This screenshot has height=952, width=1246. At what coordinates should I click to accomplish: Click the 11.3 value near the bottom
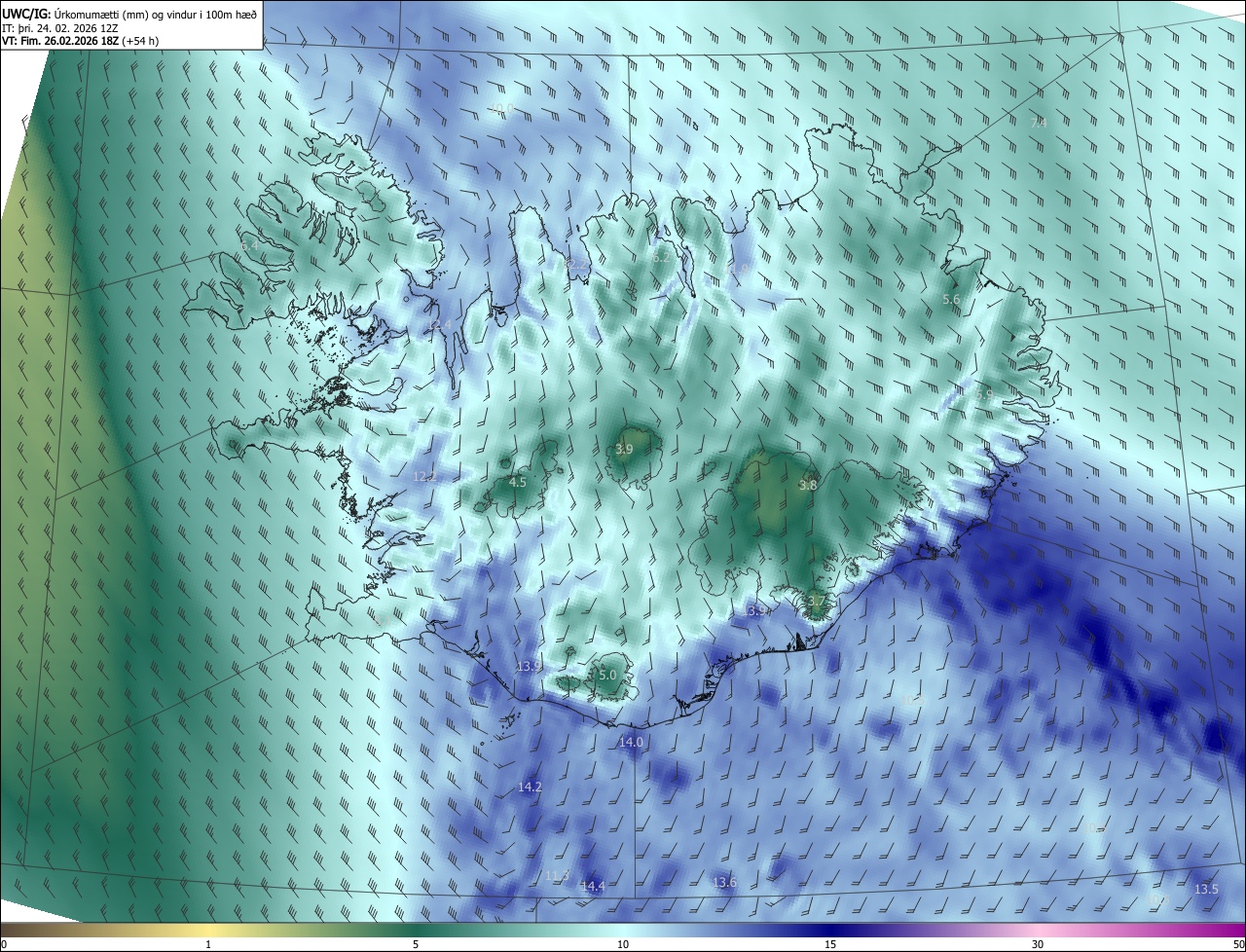[x=557, y=875]
